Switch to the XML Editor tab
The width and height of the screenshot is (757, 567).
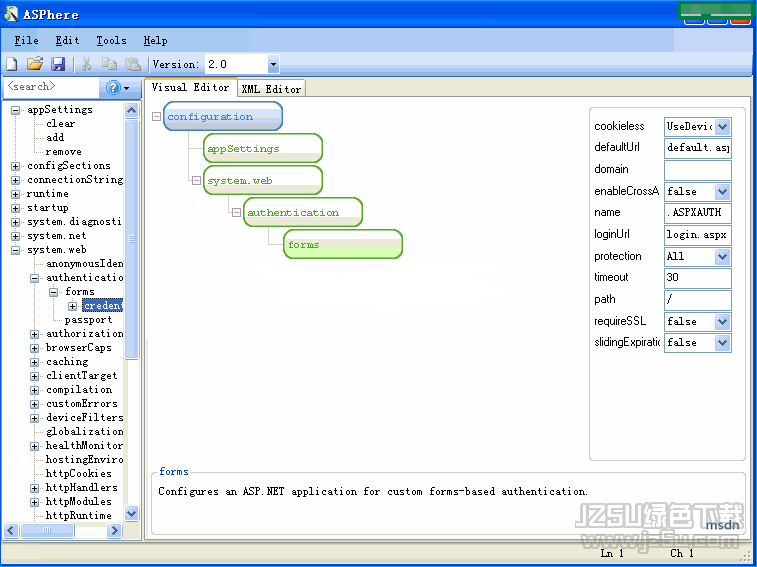(x=271, y=89)
